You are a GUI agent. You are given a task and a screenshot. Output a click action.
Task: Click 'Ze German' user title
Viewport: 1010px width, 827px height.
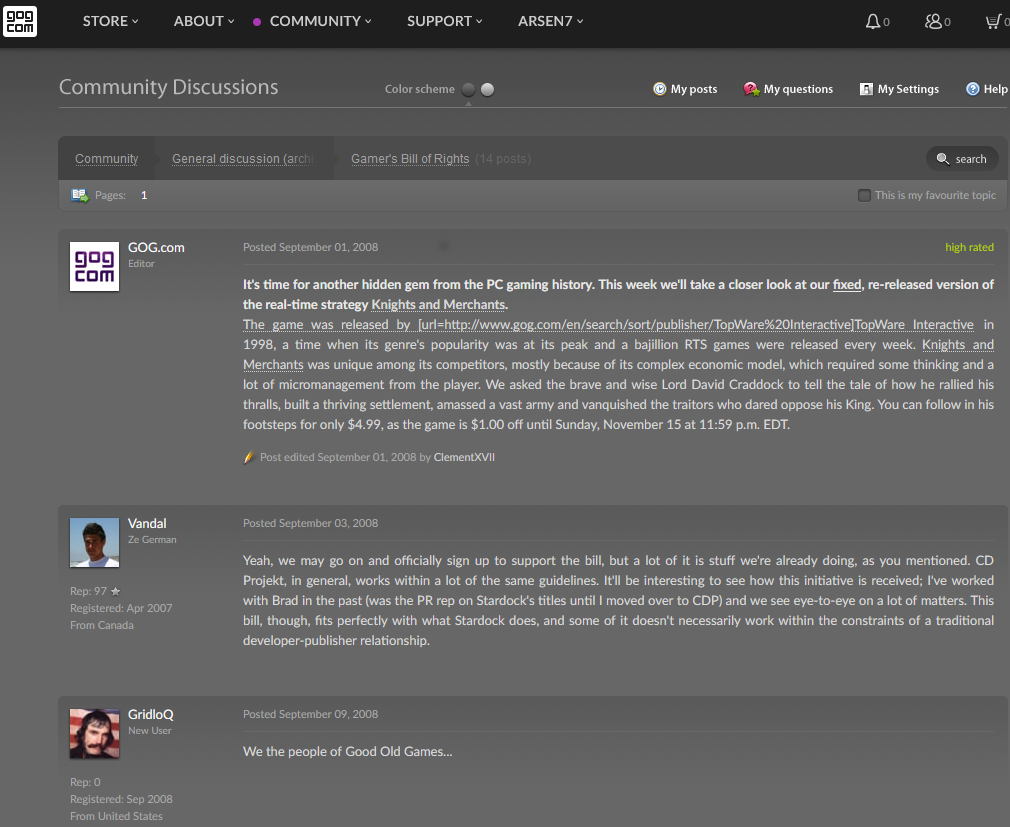tap(152, 540)
